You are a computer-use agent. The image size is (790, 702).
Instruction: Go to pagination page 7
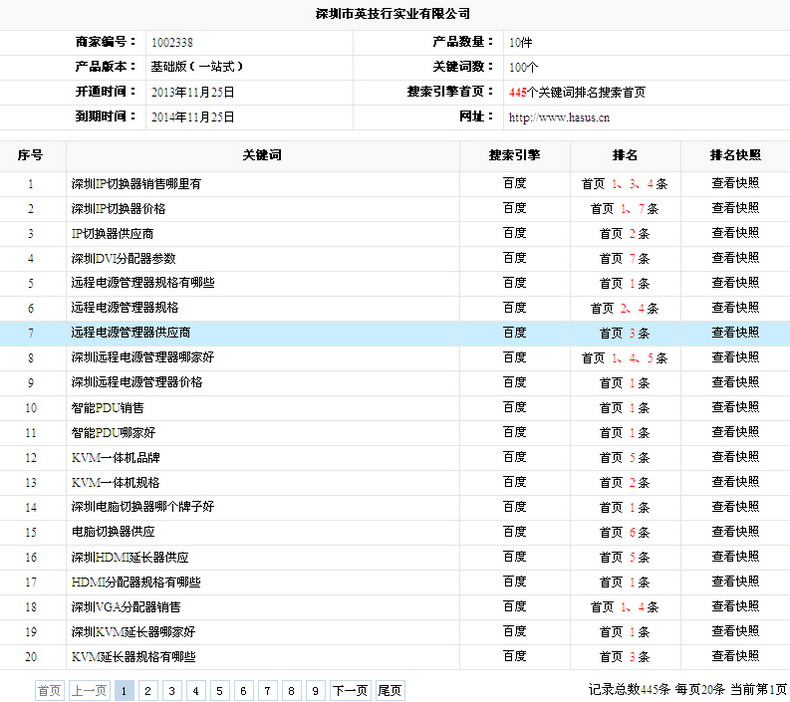point(268,690)
